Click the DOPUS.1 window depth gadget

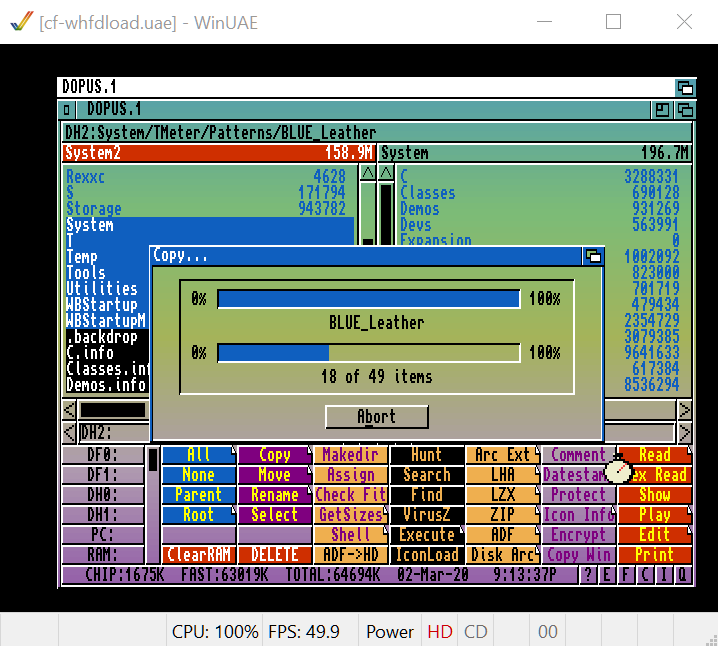point(685,110)
